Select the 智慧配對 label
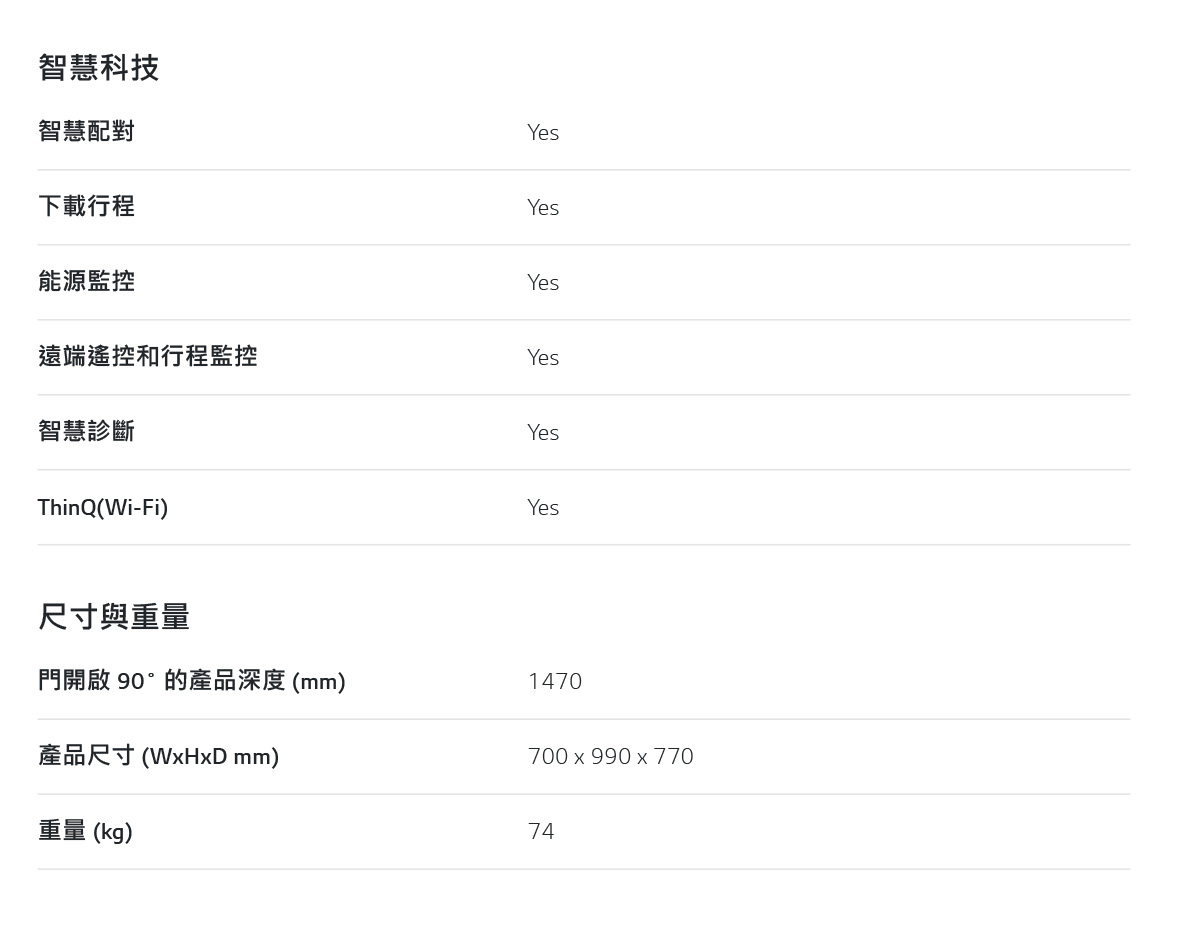Screen dimensions: 1182x927 pos(87,131)
